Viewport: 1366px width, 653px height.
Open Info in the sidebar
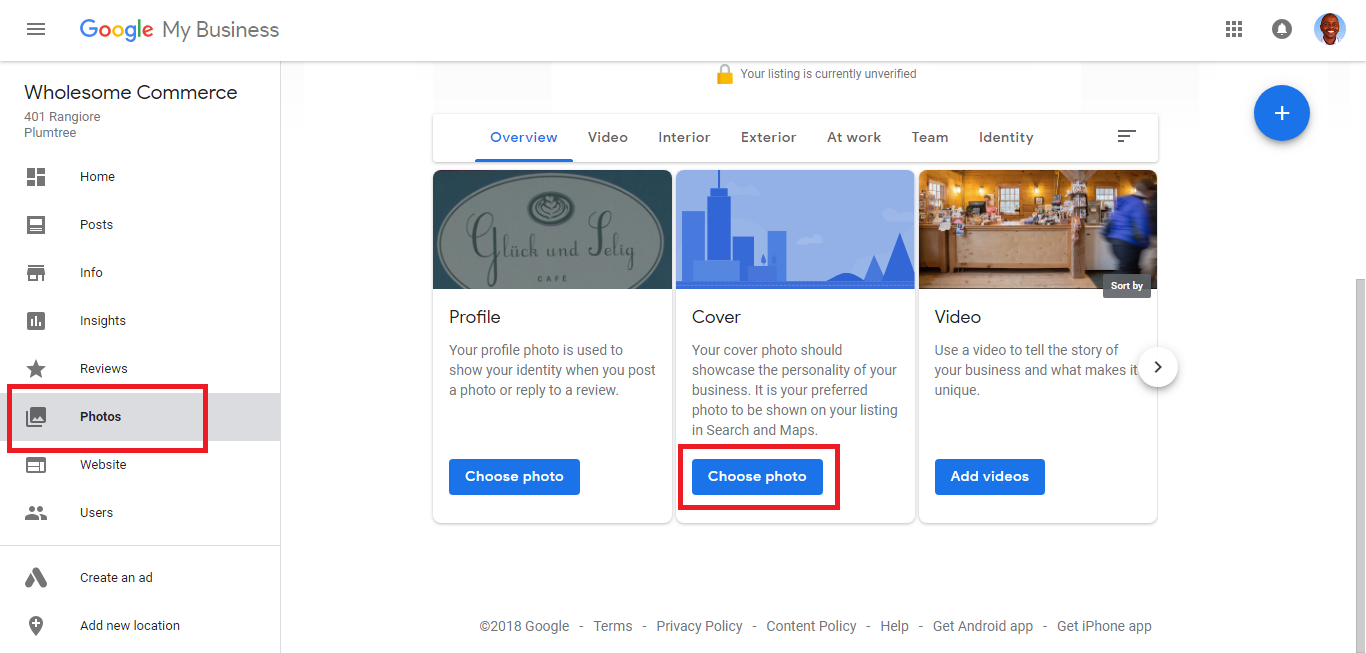tap(140, 273)
